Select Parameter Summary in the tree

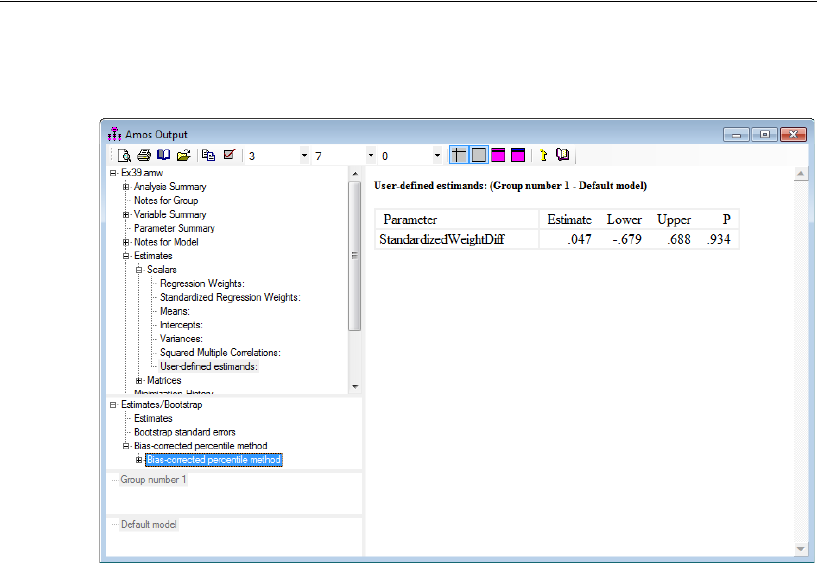pos(174,228)
